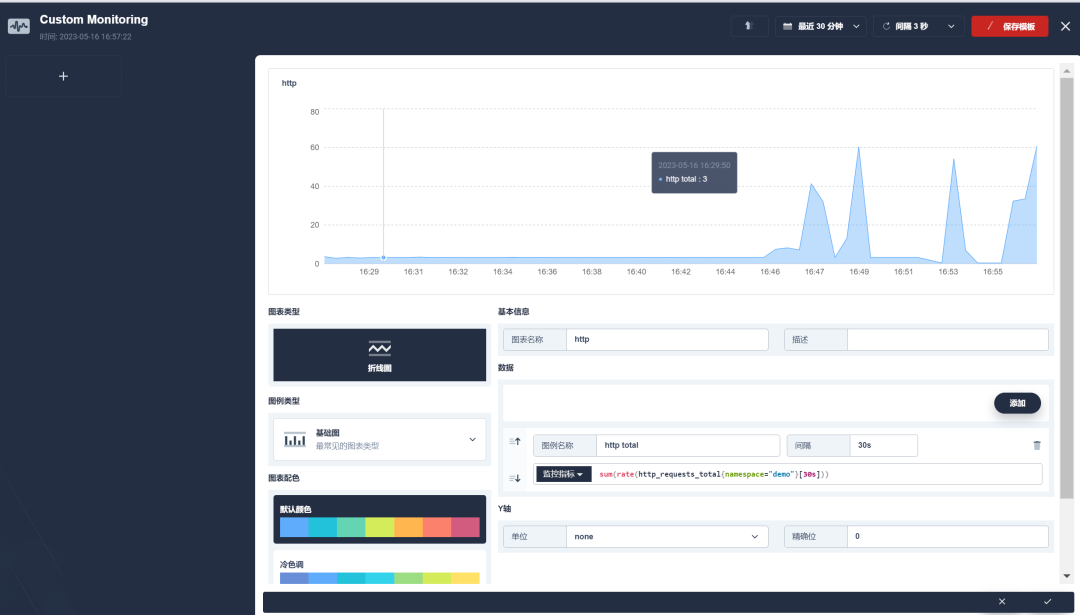This screenshot has height=615, width=1080.
Task: Click the refresh icon in interval selector
Action: [x=886, y=26]
